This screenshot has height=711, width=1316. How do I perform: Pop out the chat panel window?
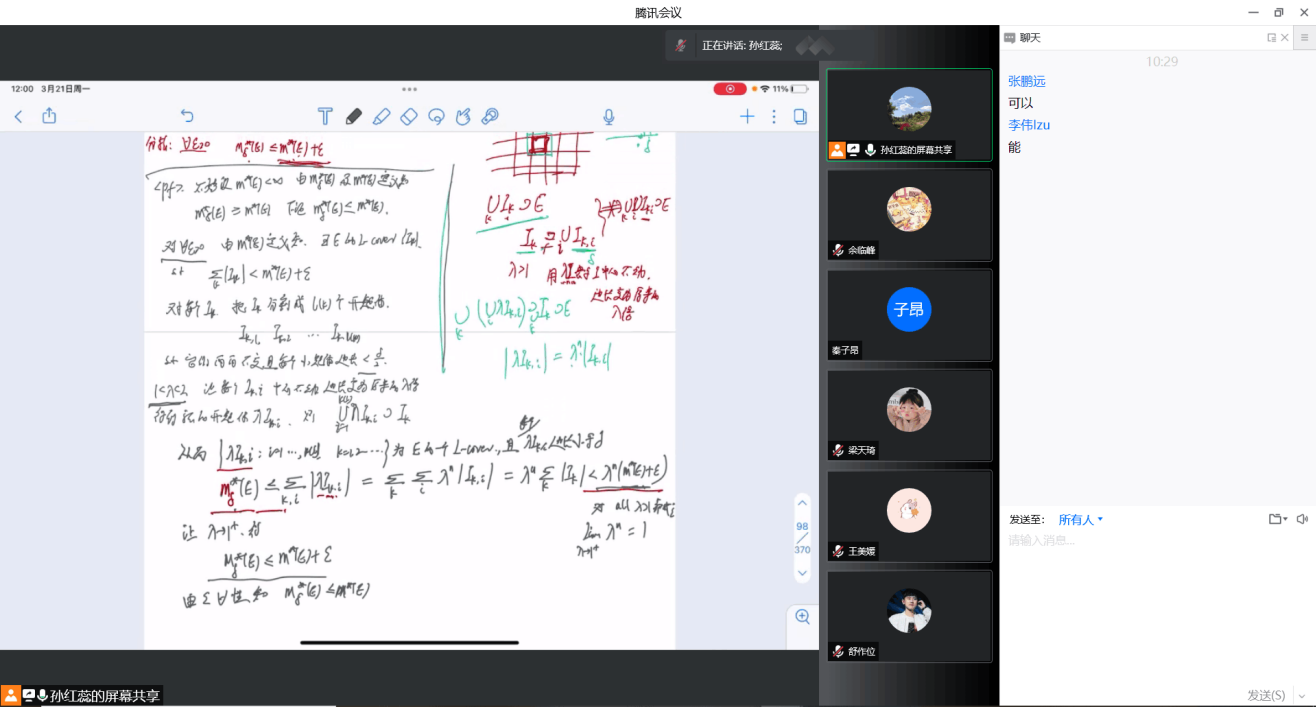(1271, 37)
